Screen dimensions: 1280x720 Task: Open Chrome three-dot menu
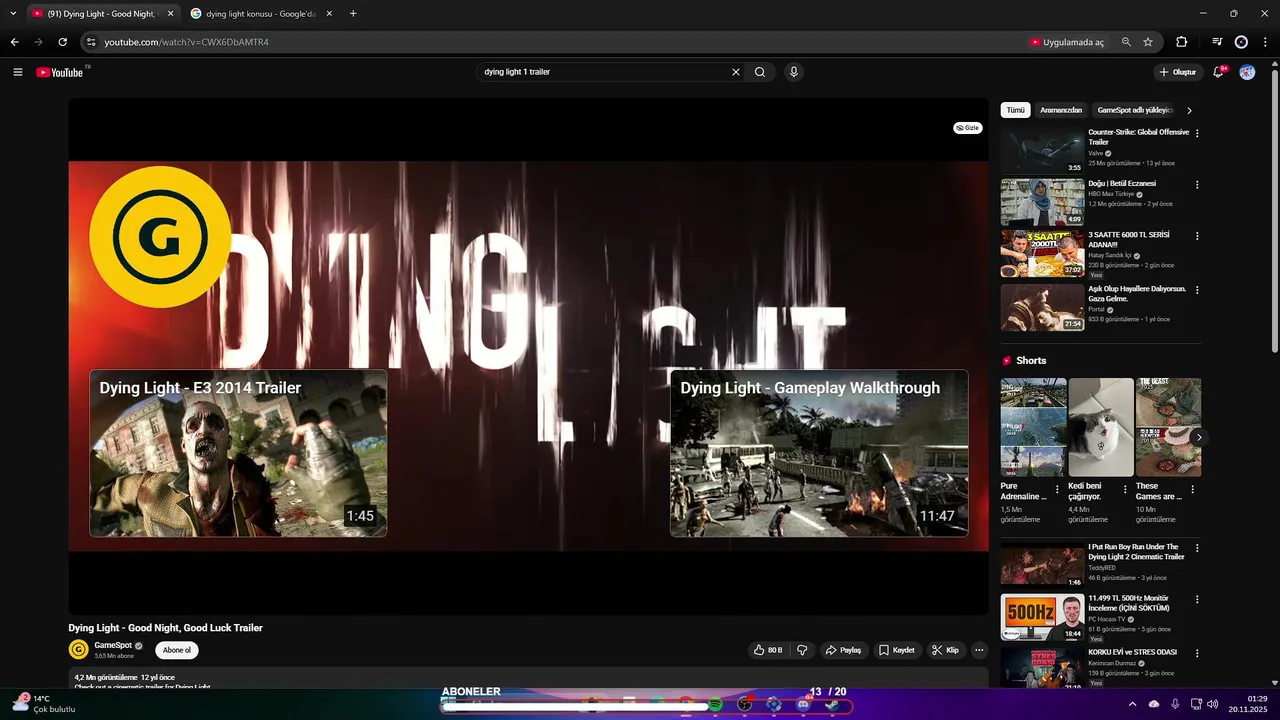pos(1265,42)
